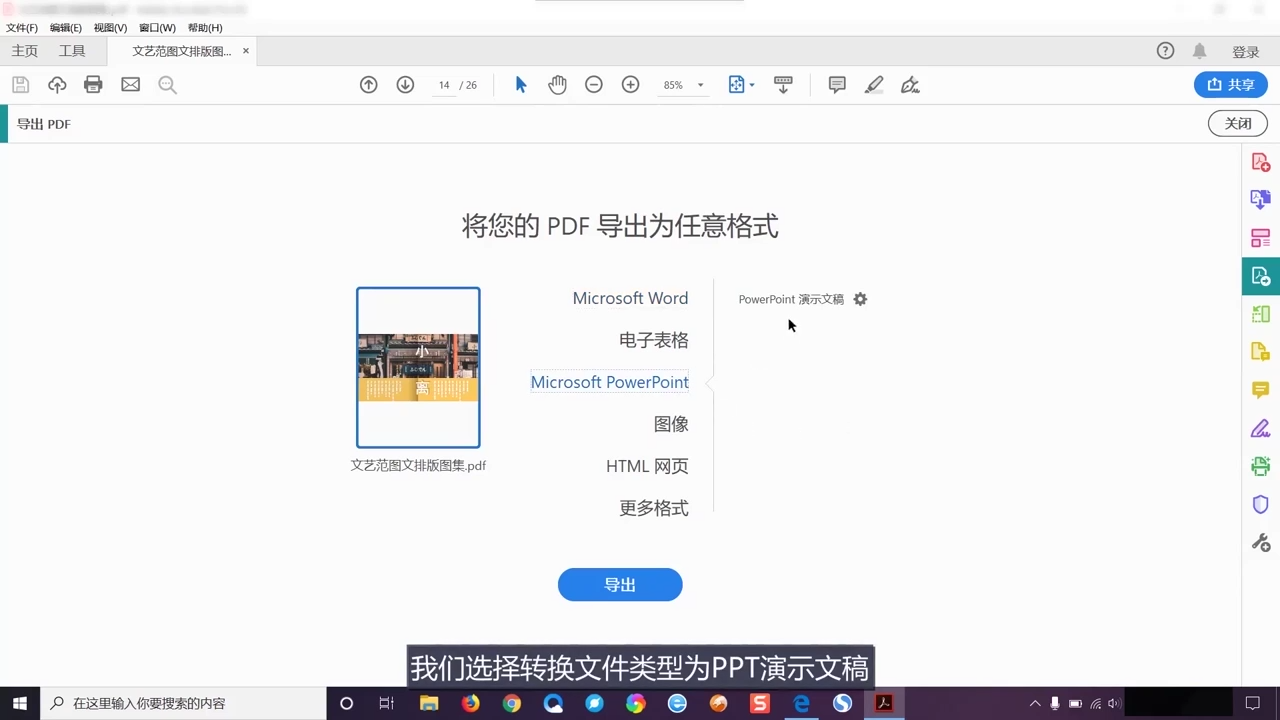
Task: Click the upload to cloud icon
Action: tap(57, 85)
